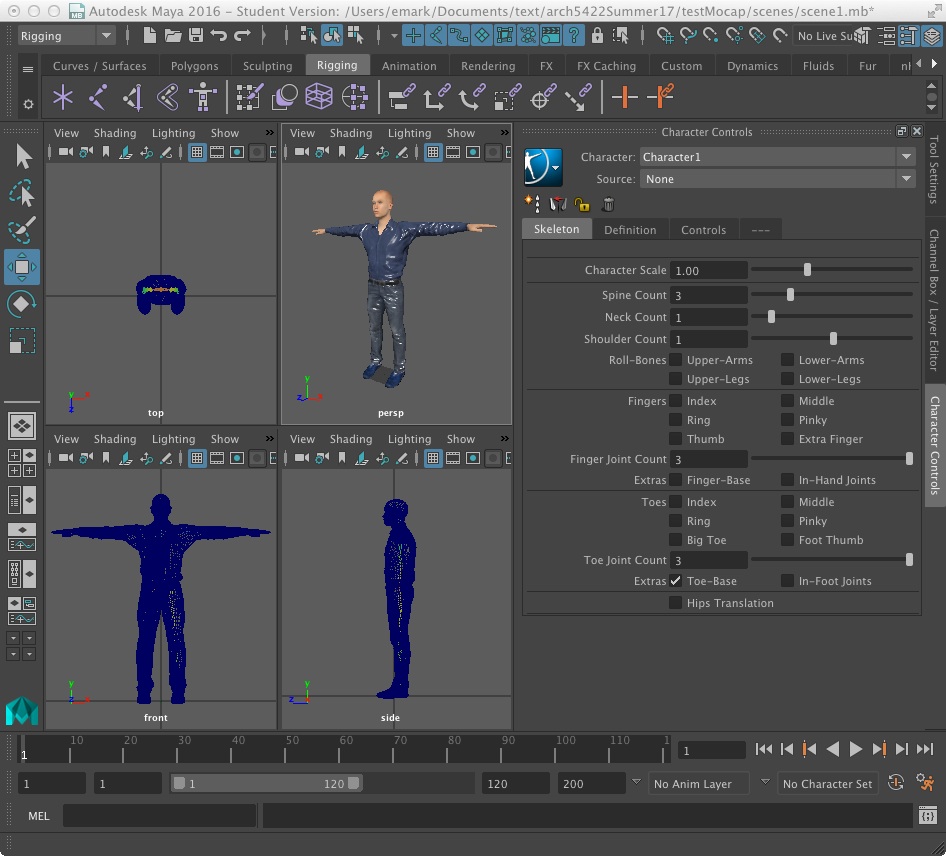Select the arrow Select tool

point(23,156)
